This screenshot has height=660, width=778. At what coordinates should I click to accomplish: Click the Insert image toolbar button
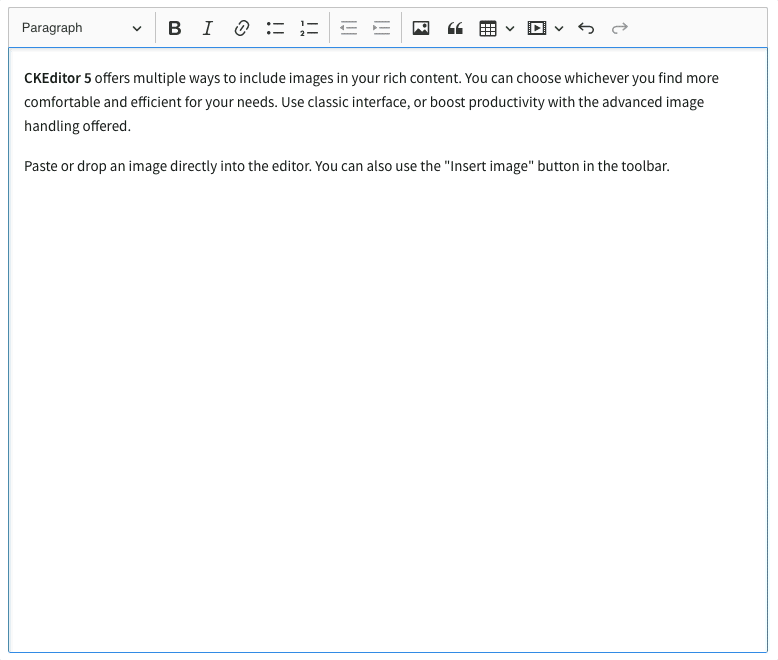[x=421, y=28]
